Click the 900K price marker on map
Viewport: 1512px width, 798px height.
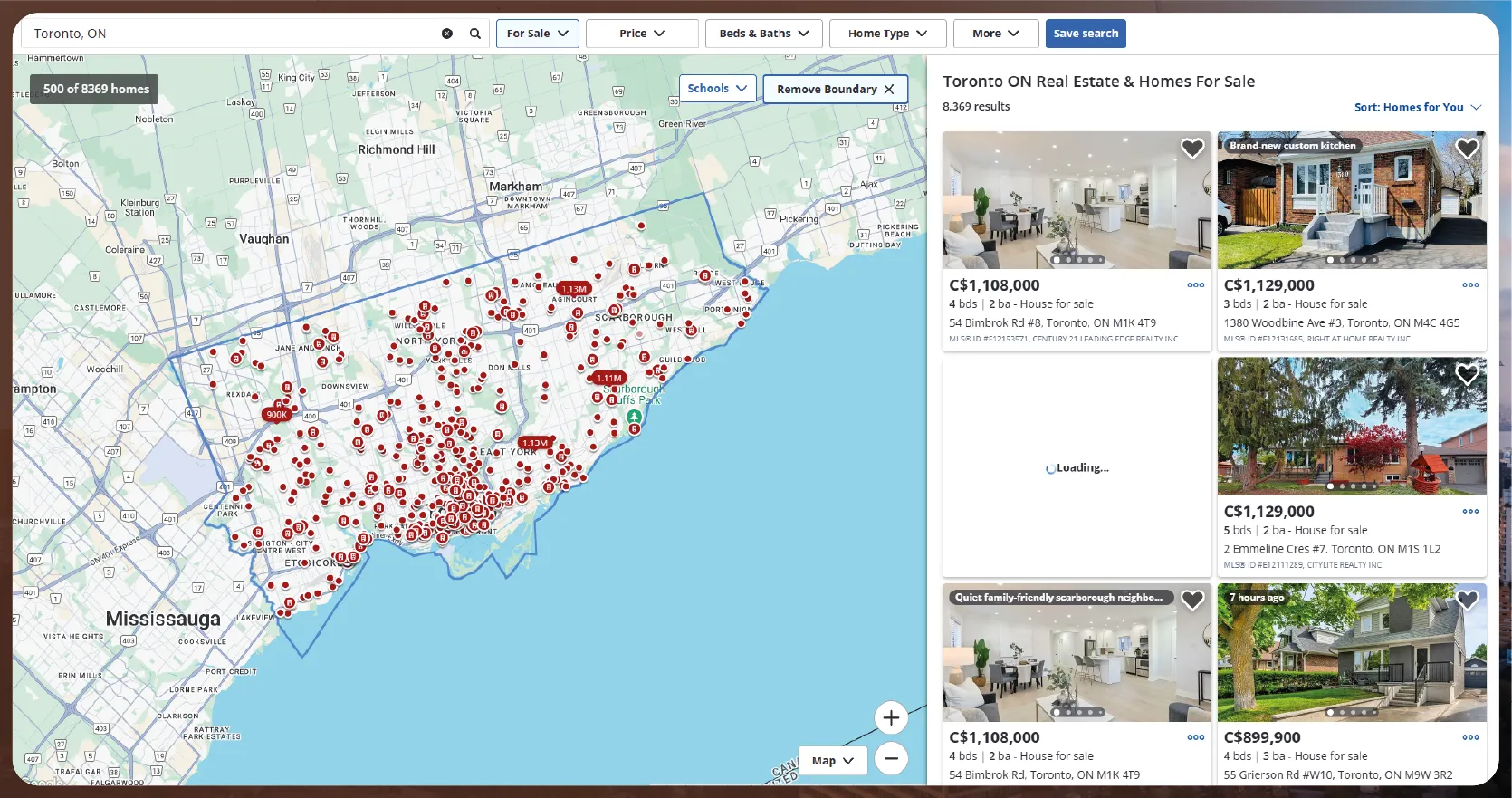pos(276,415)
